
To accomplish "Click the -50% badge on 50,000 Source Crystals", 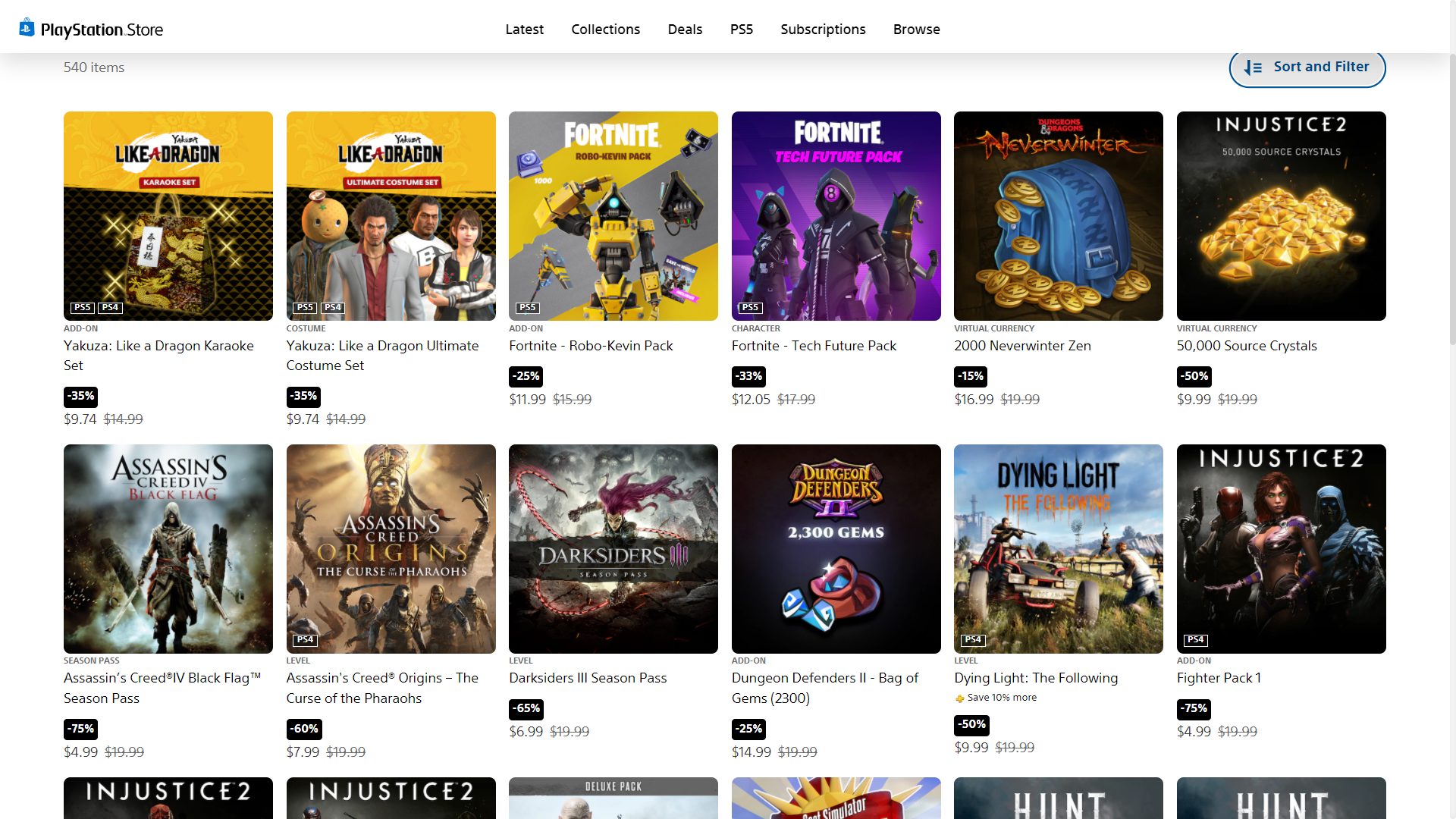I will click(x=1194, y=376).
